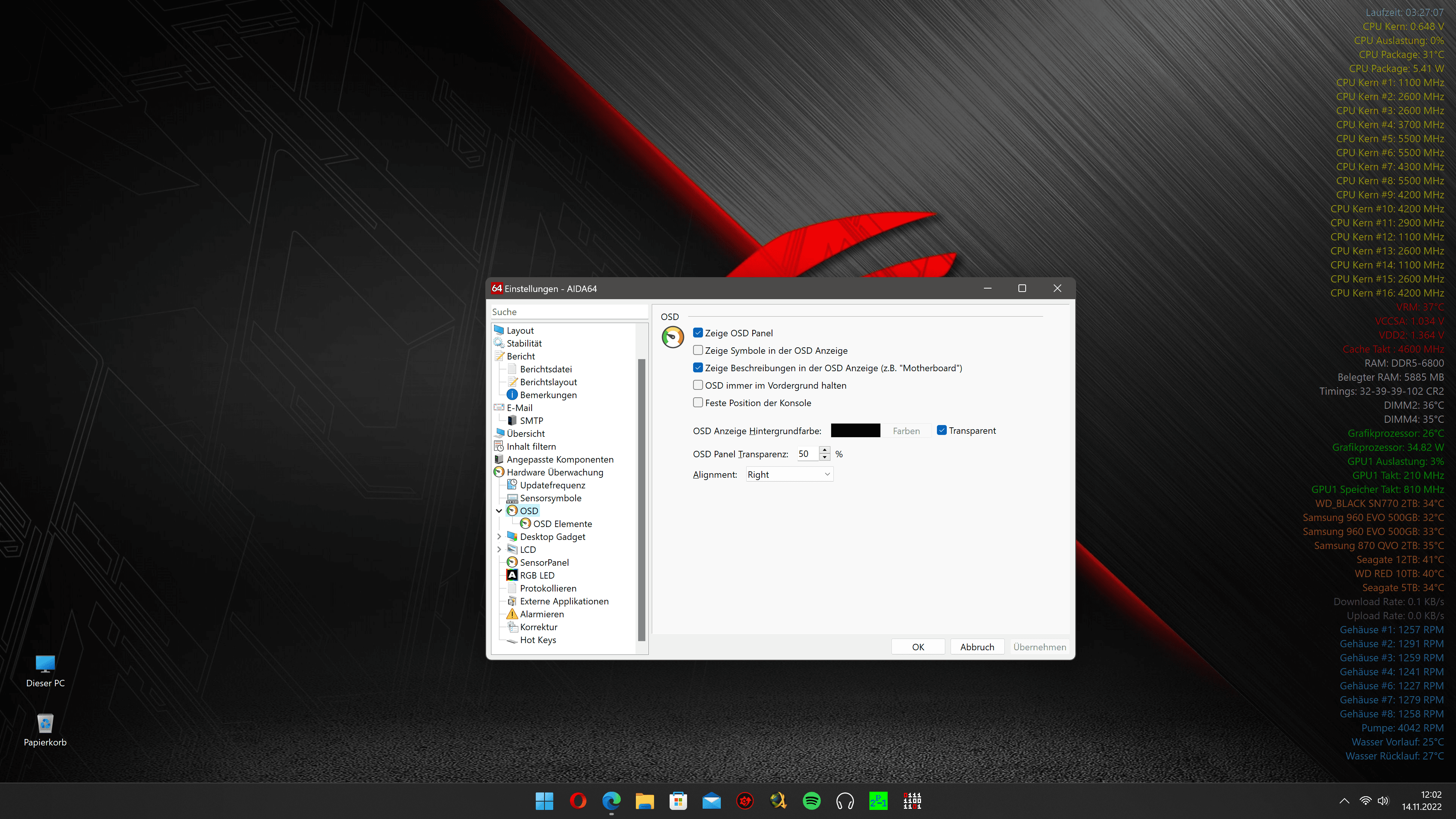Click the black background color swatch
Viewport: 1456px width, 819px height.
[855, 430]
